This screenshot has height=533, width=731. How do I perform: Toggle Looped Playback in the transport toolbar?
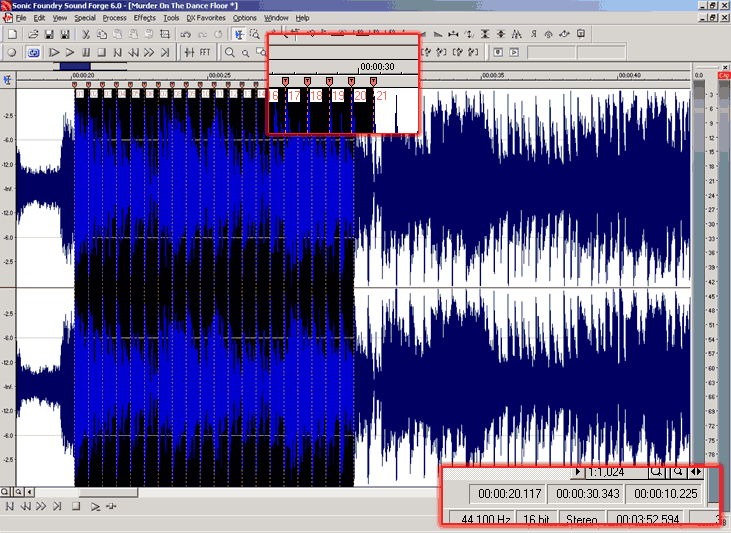33,52
